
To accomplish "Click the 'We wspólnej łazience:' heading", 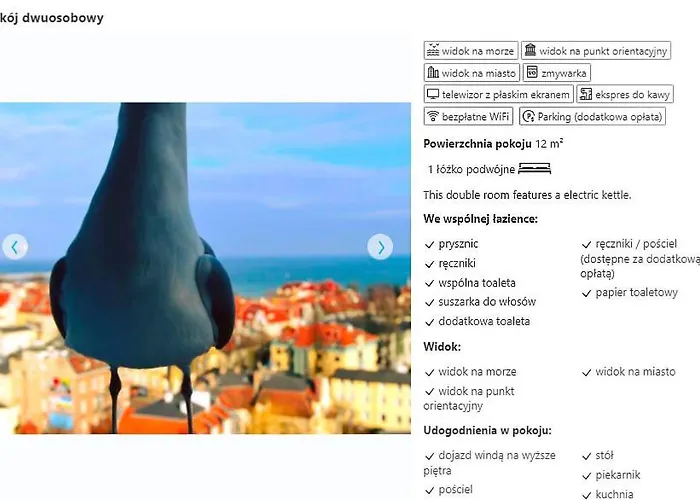I will point(480,219).
